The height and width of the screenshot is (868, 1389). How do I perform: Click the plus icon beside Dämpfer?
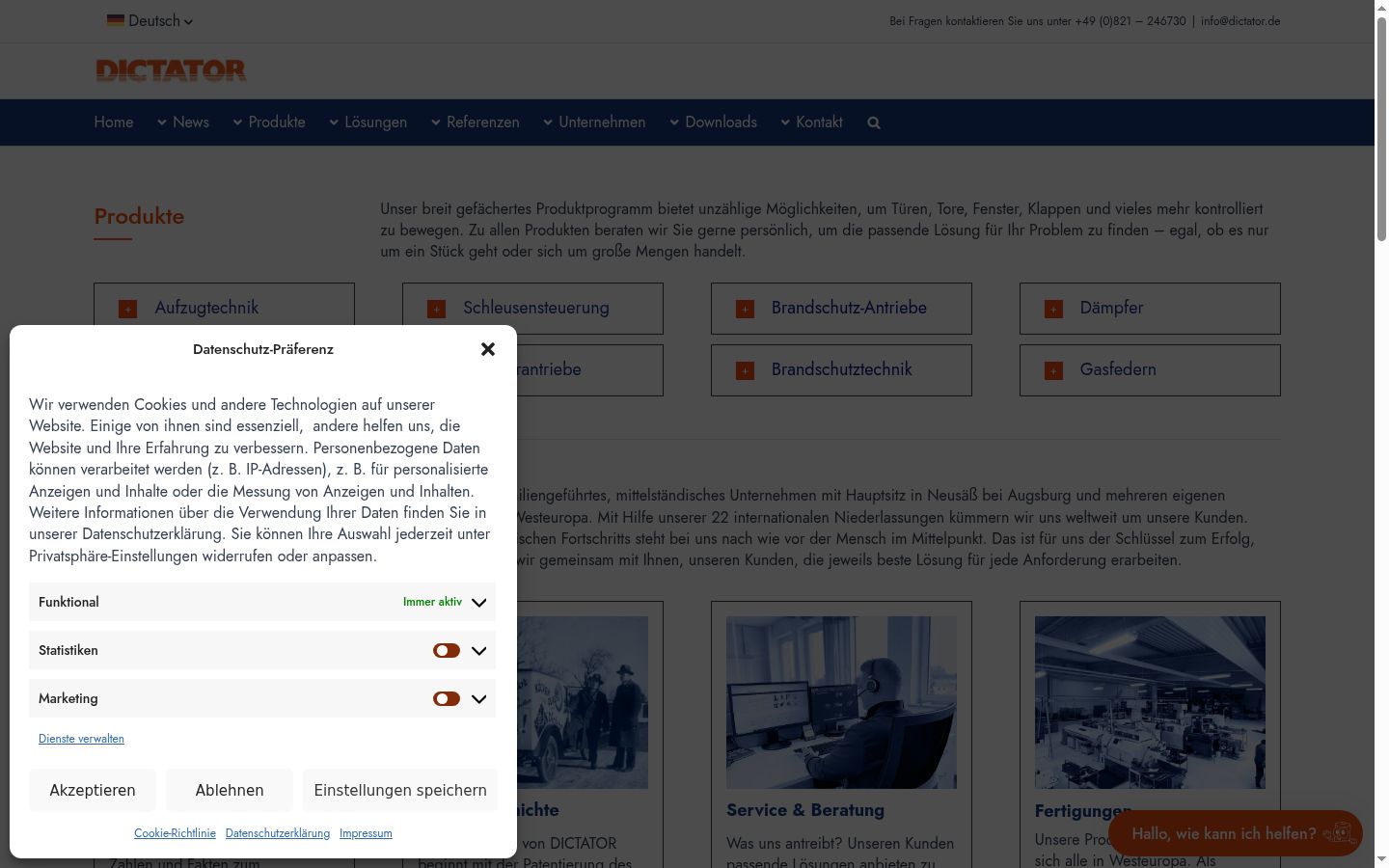tap(1053, 309)
